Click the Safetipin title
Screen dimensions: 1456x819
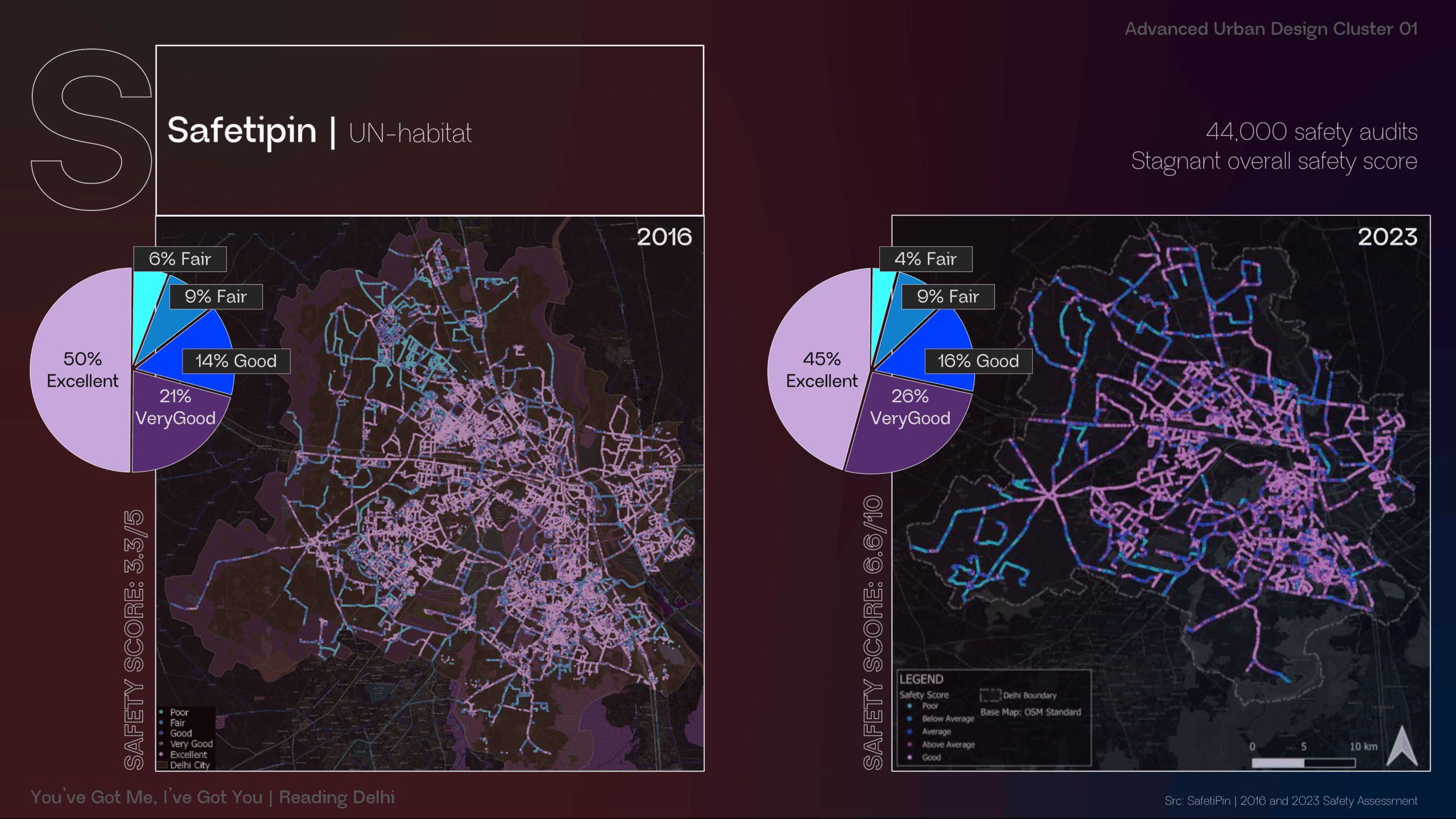242,131
